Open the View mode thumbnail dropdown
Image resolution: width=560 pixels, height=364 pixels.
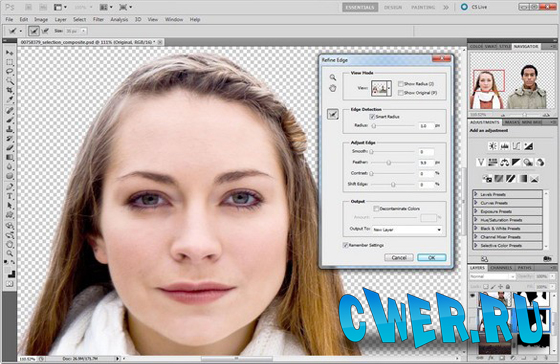click(x=381, y=88)
